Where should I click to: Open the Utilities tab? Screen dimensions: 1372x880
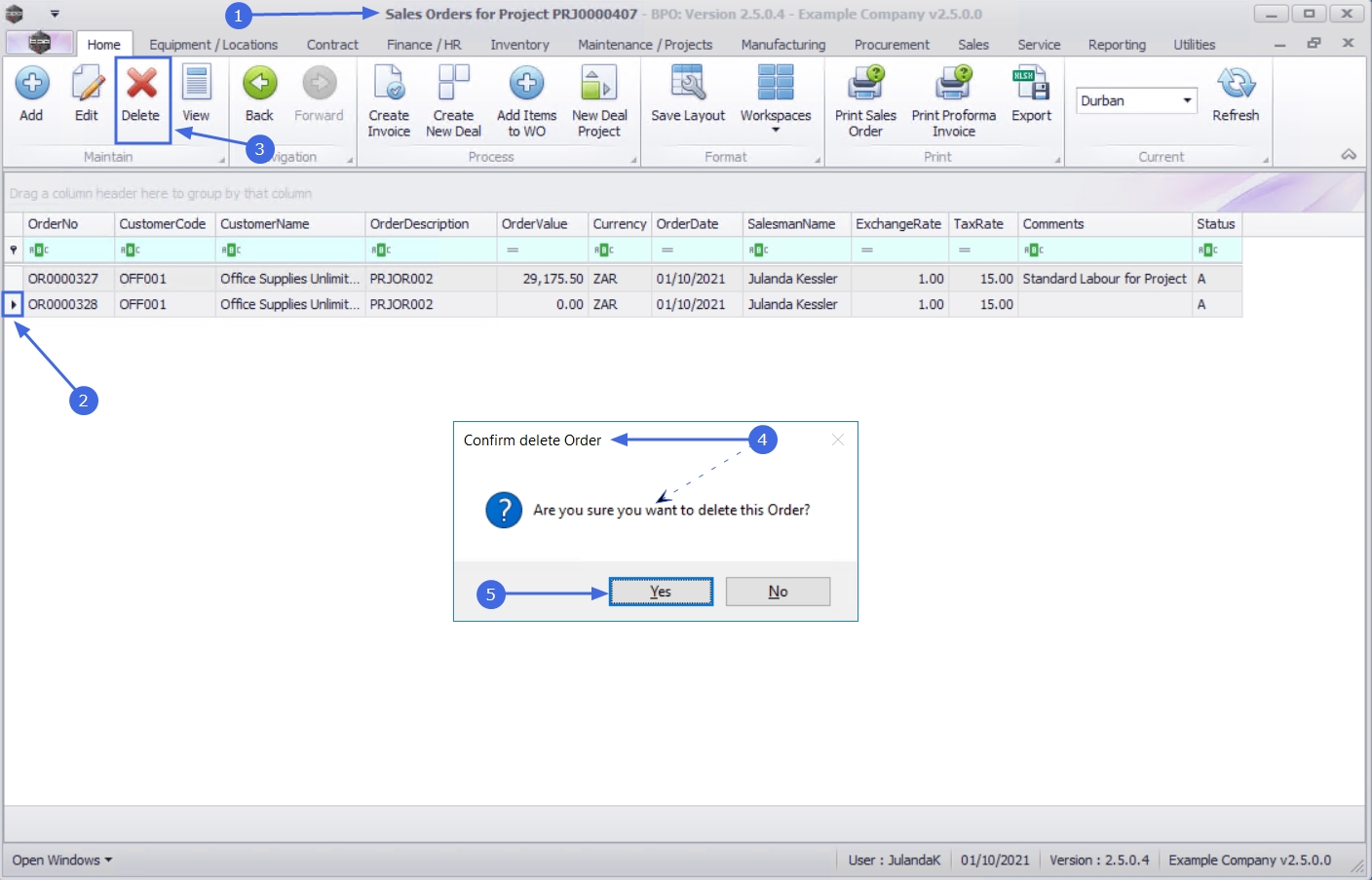(x=1194, y=45)
